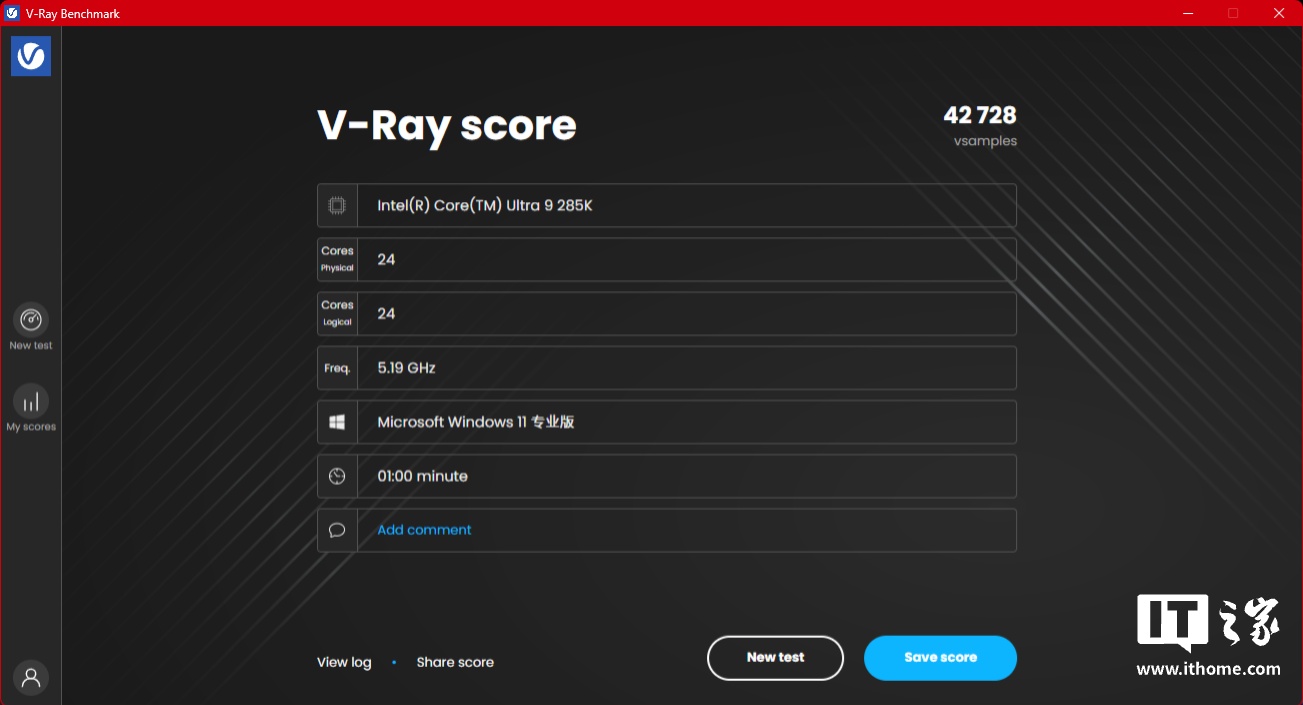This screenshot has height=705, width=1303.
Task: Click the Windows logo icon in the OS row
Action: point(337,422)
